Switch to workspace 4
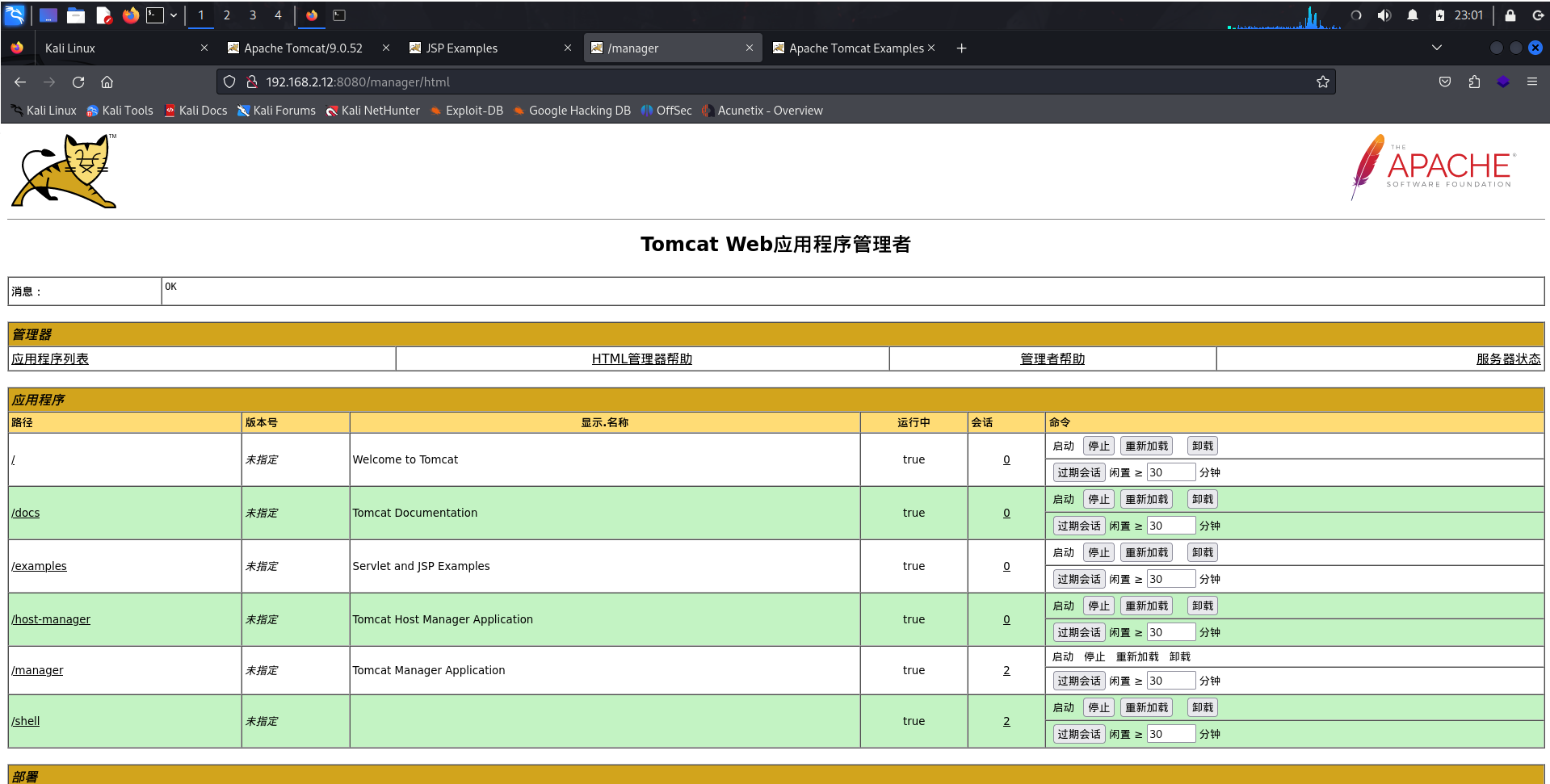The width and height of the screenshot is (1550, 784). (x=278, y=15)
